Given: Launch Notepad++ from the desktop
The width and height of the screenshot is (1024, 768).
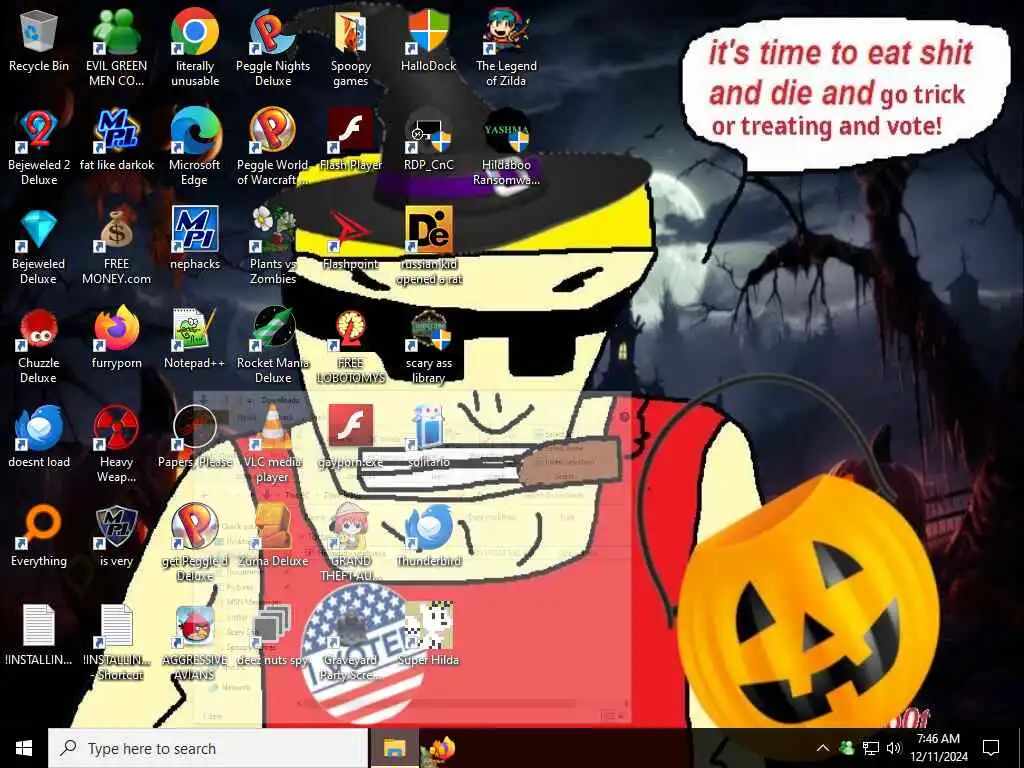Looking at the screenshot, I should (195, 339).
